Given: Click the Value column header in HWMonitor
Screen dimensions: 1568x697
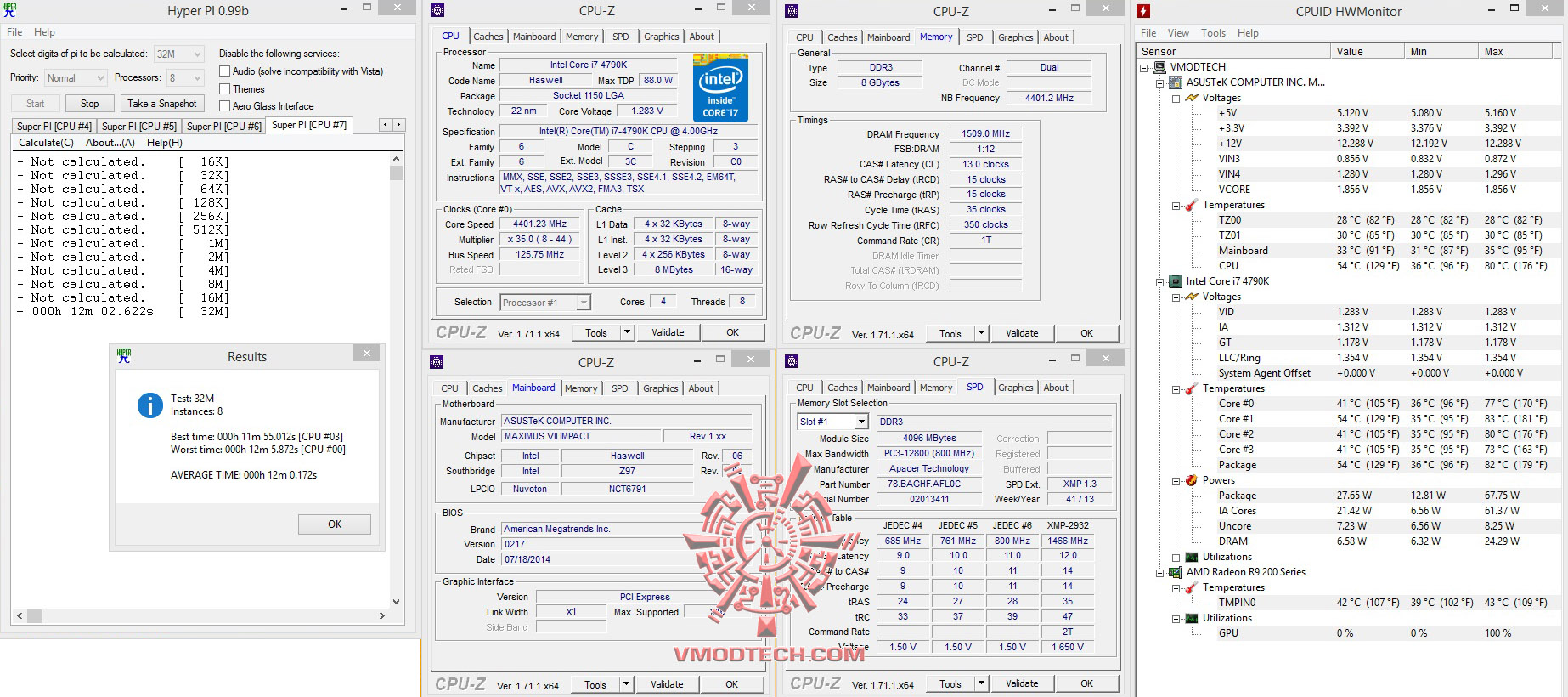Looking at the screenshot, I should point(1367,51).
